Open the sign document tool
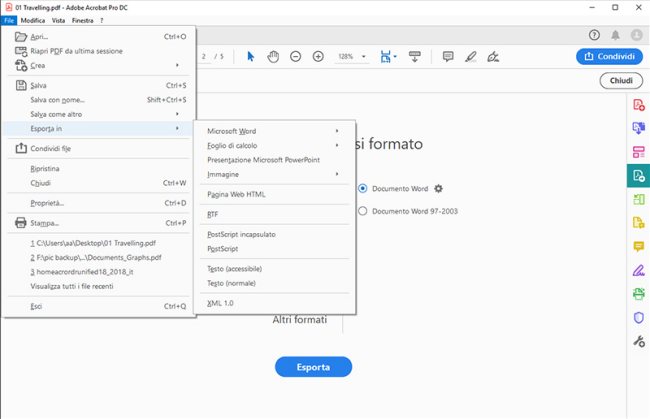 (x=493, y=56)
